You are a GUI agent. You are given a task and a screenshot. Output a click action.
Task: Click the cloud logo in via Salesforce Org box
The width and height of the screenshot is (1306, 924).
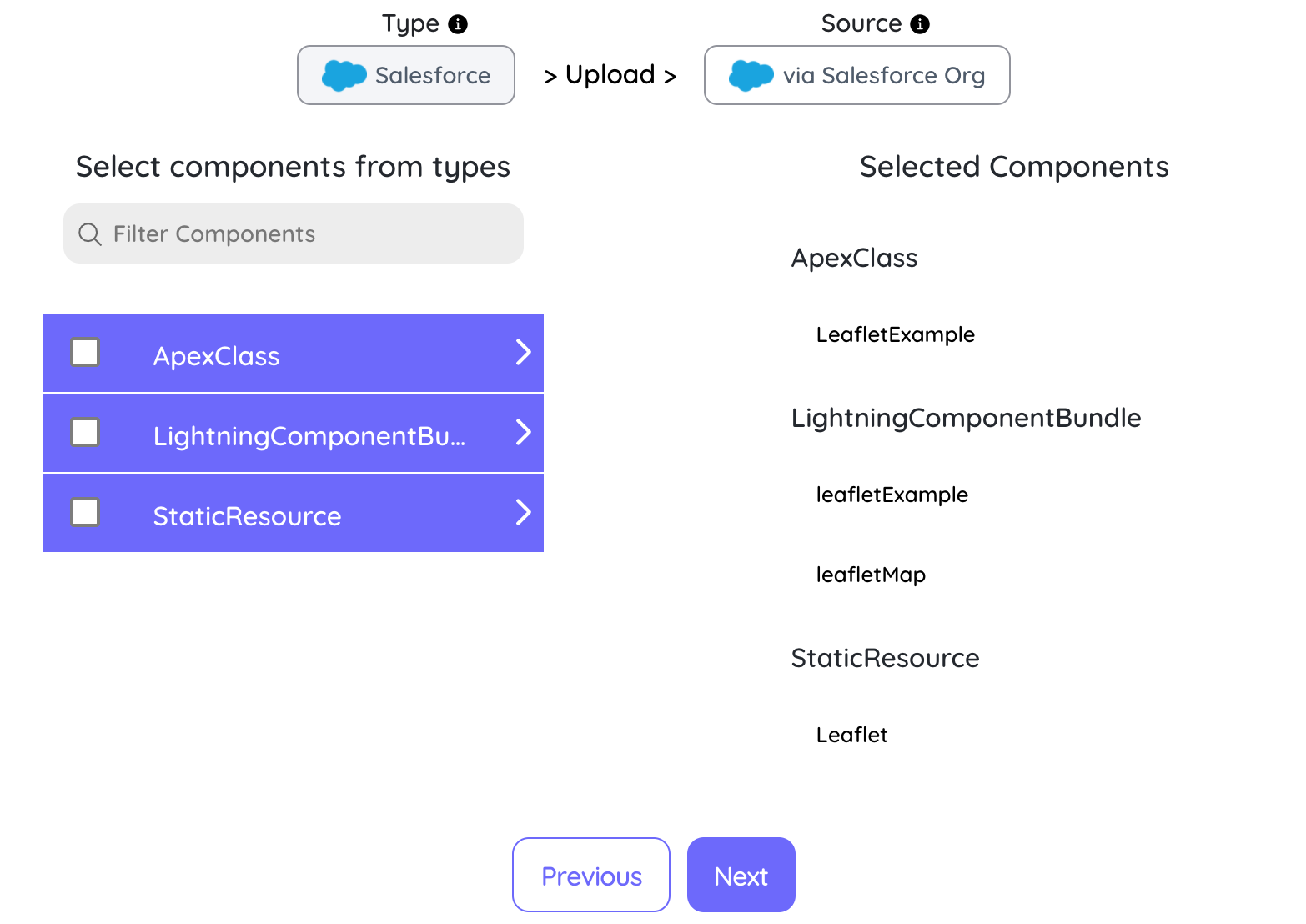click(751, 75)
